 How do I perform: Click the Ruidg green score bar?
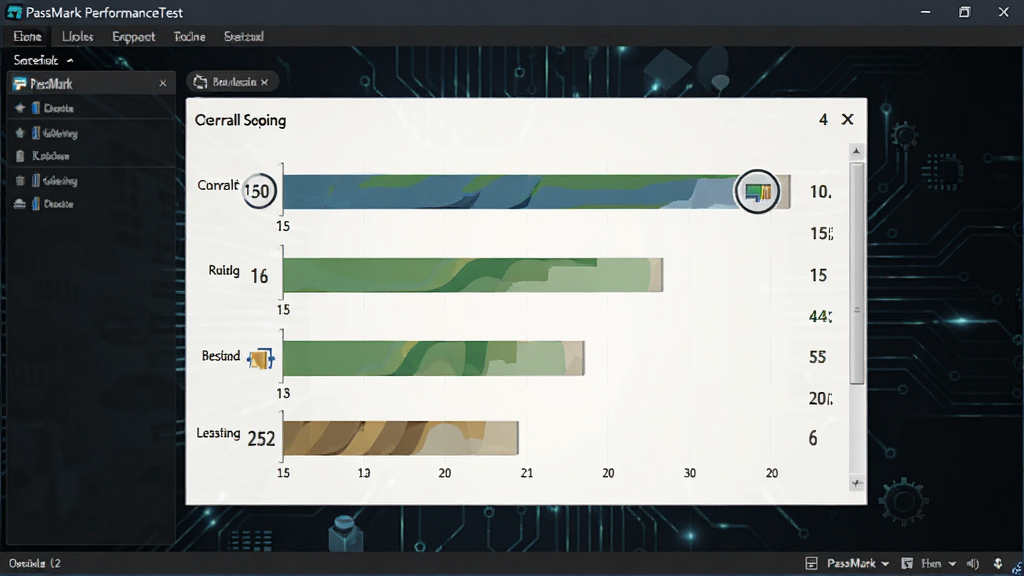tap(473, 274)
